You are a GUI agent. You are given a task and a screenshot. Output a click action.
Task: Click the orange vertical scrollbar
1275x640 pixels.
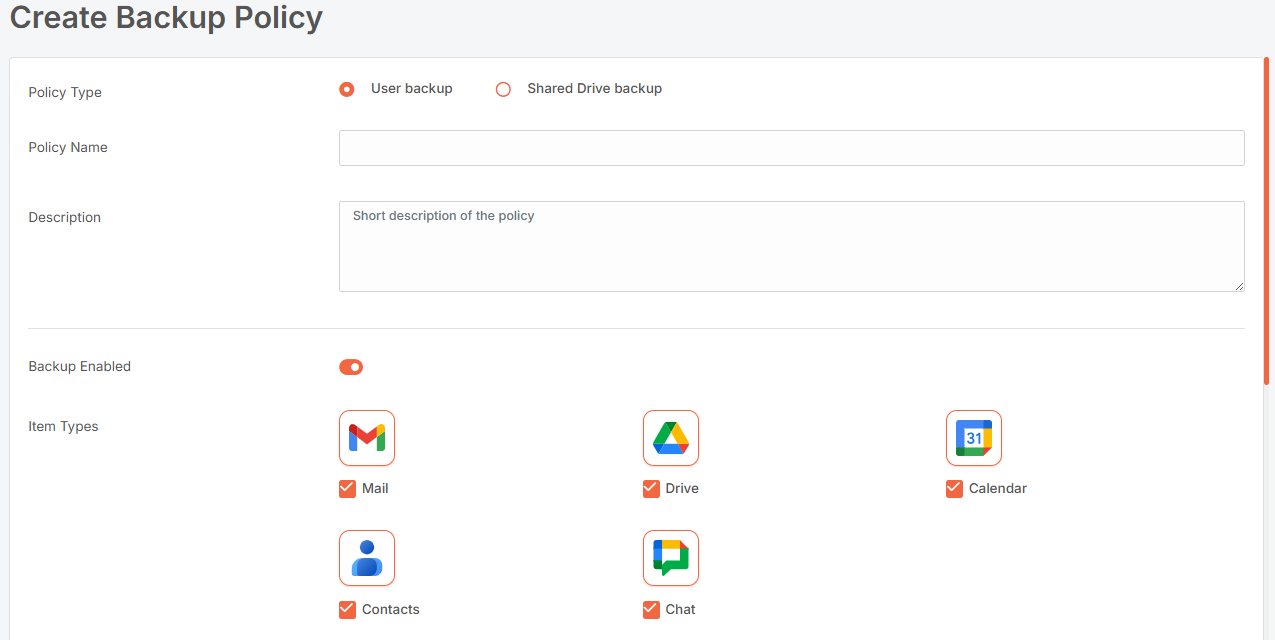[x=1267, y=221]
